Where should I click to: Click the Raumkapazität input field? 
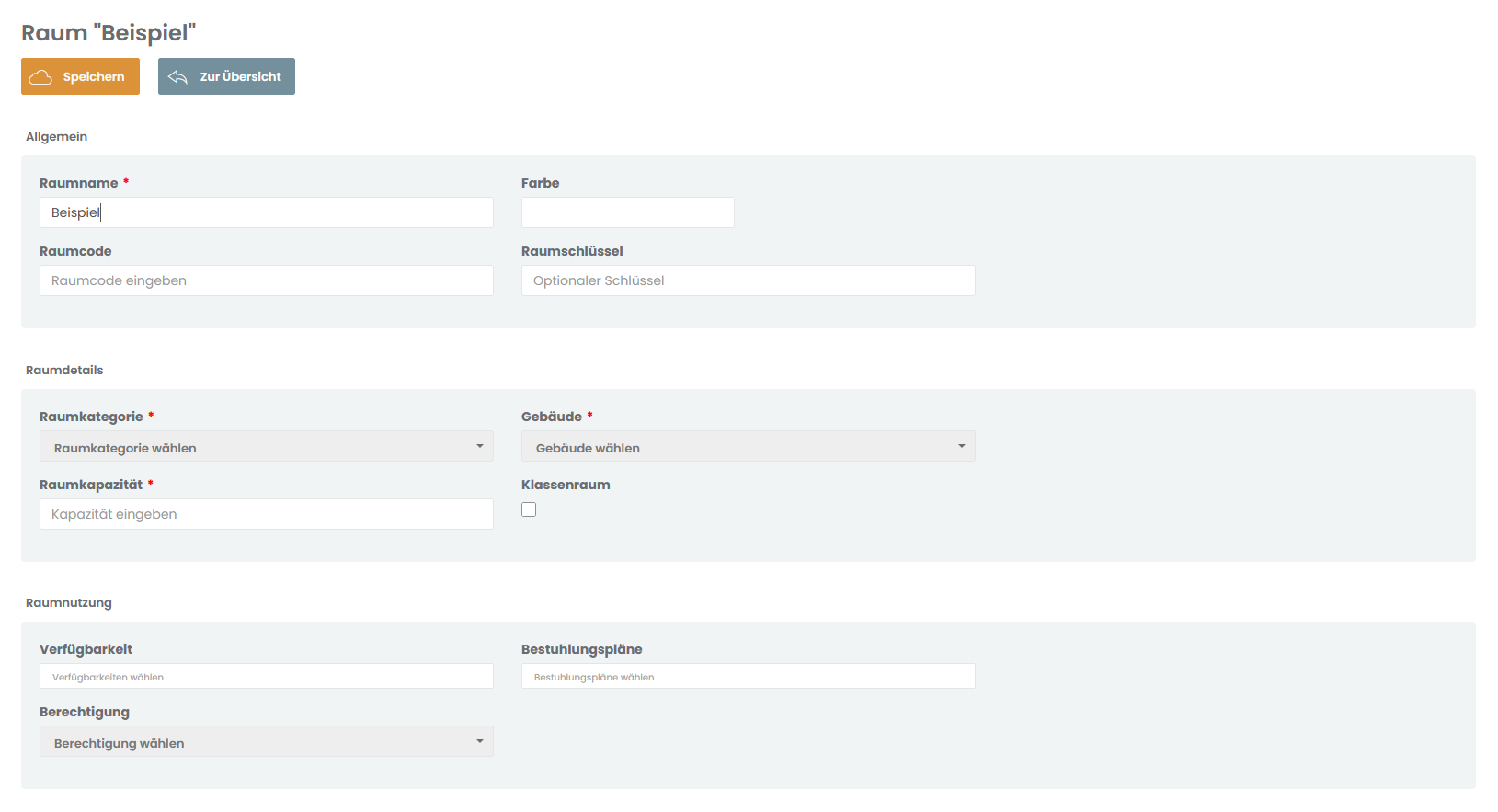267,514
